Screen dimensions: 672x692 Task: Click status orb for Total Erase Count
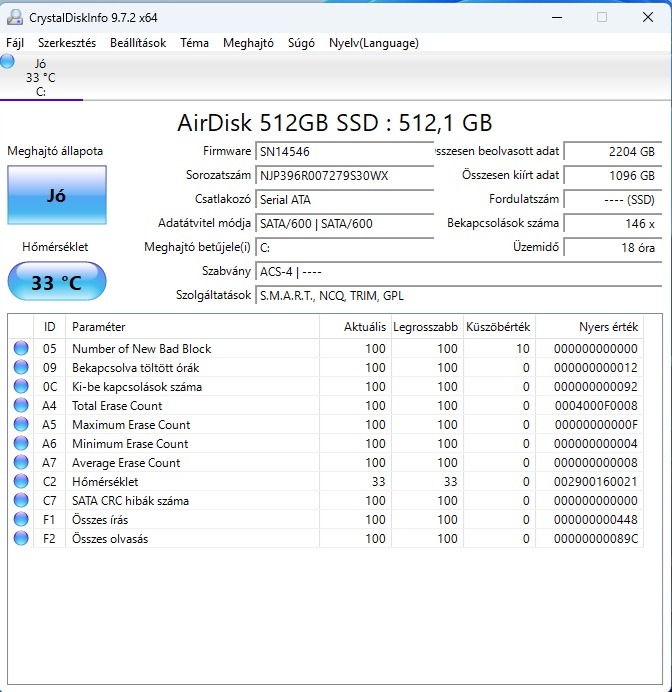tap(21, 405)
